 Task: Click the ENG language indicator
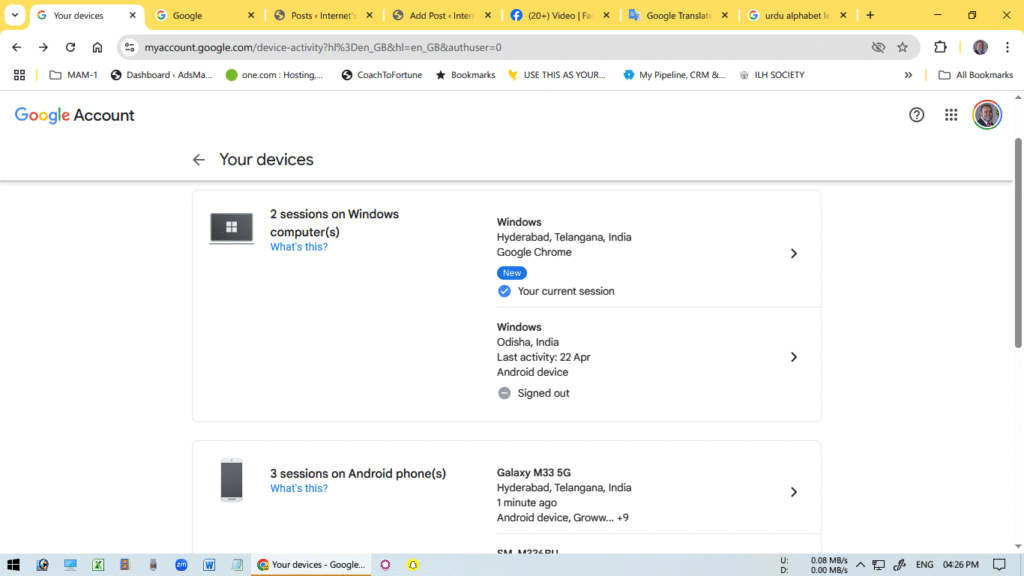(x=925, y=565)
